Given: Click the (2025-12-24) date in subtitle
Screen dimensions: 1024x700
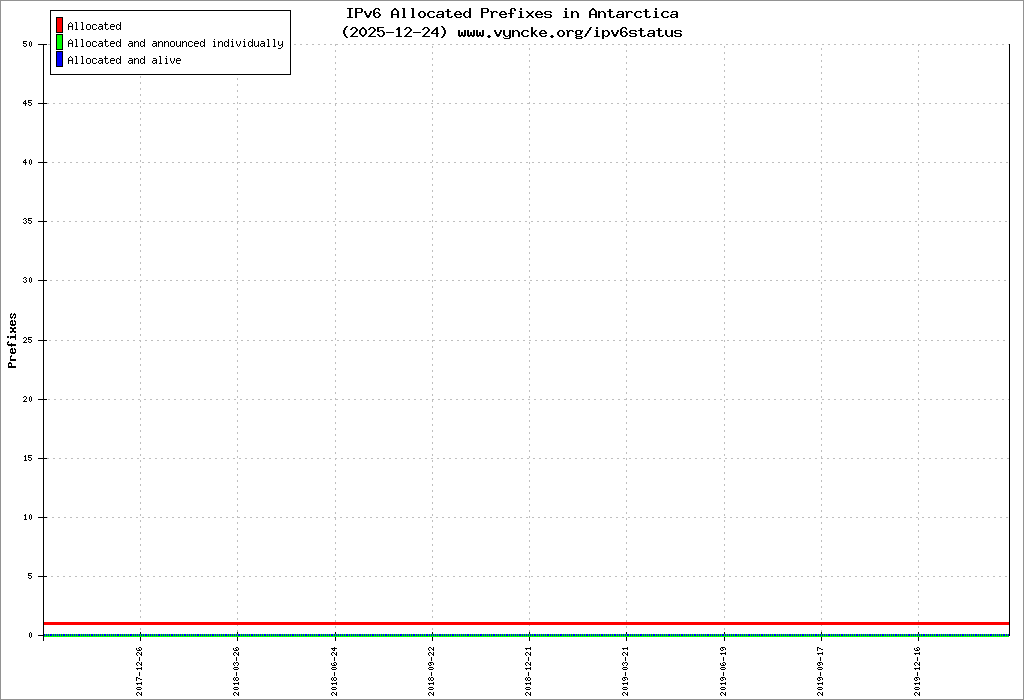Looking at the screenshot, I should point(394,32).
